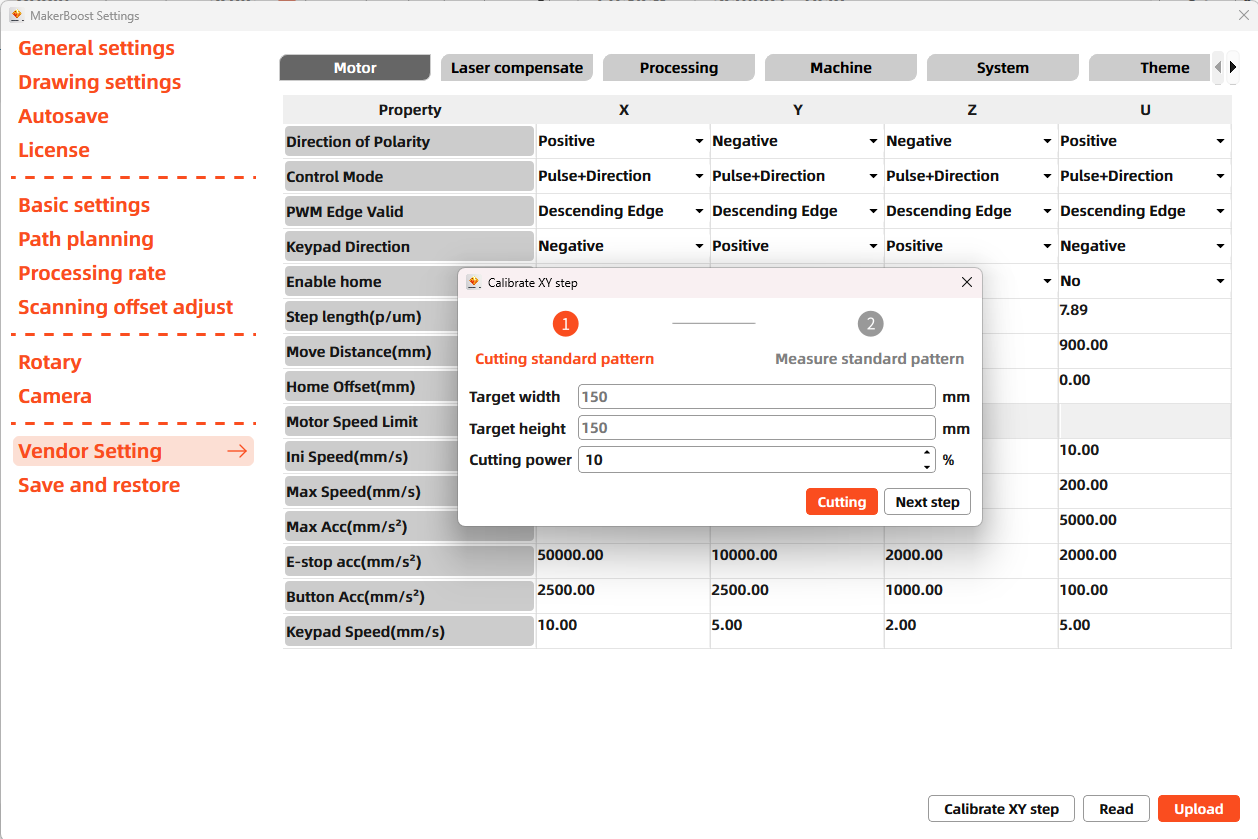Select step 1 Cutting standard pattern circle
This screenshot has height=839, width=1258.
pyautogui.click(x=566, y=323)
